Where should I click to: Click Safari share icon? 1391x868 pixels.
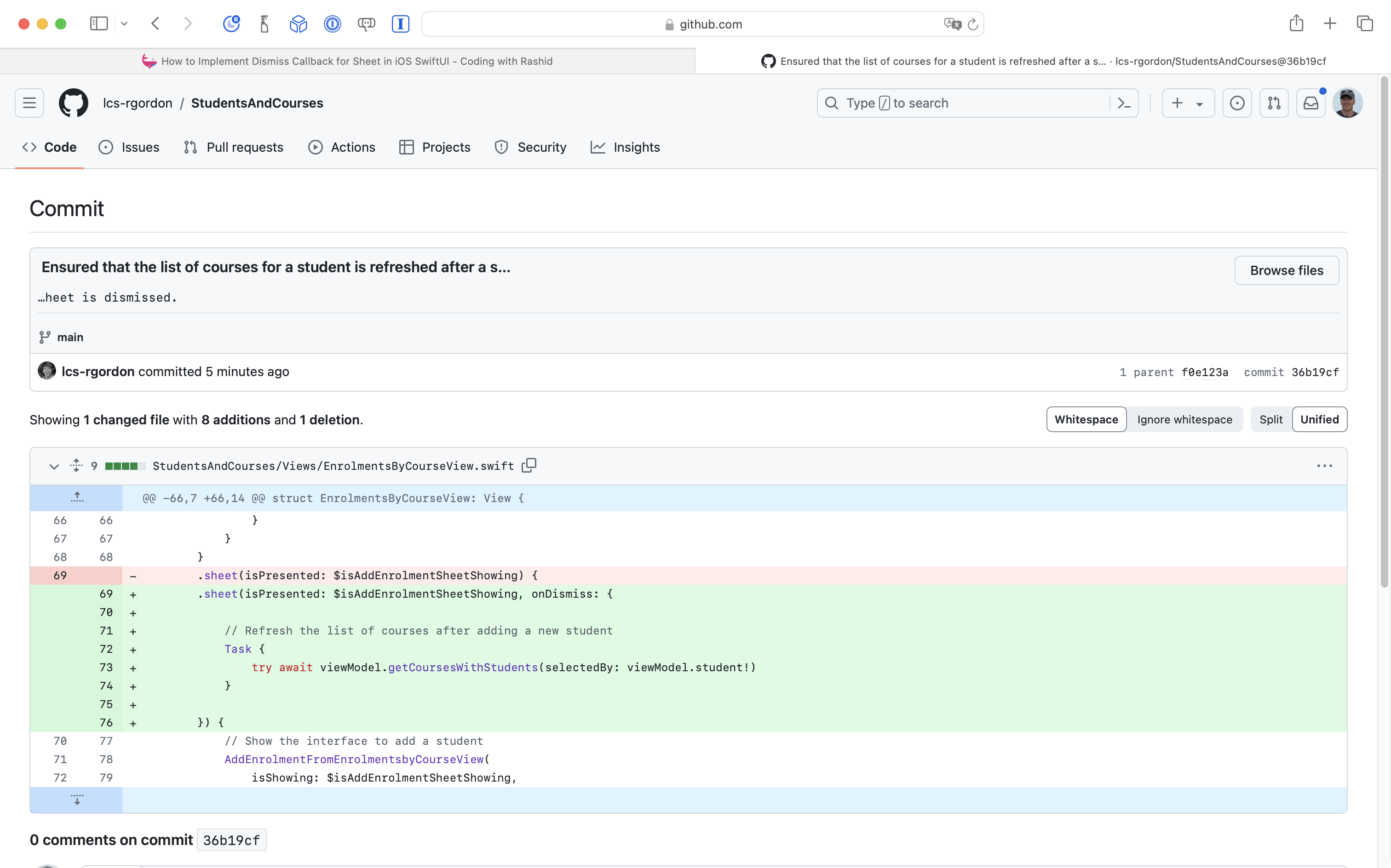(1296, 23)
